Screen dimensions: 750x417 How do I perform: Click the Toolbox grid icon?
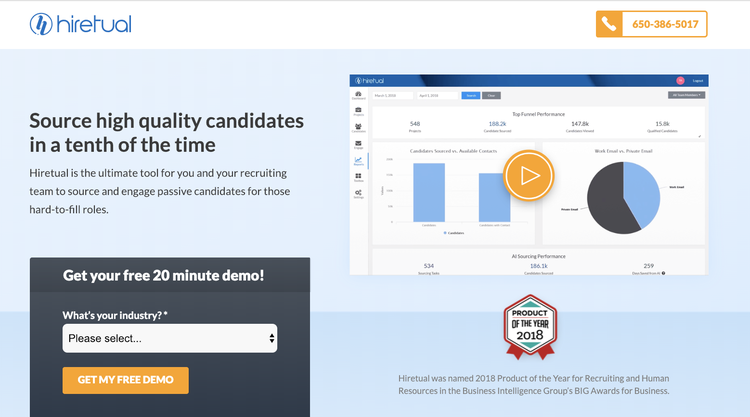(x=358, y=177)
